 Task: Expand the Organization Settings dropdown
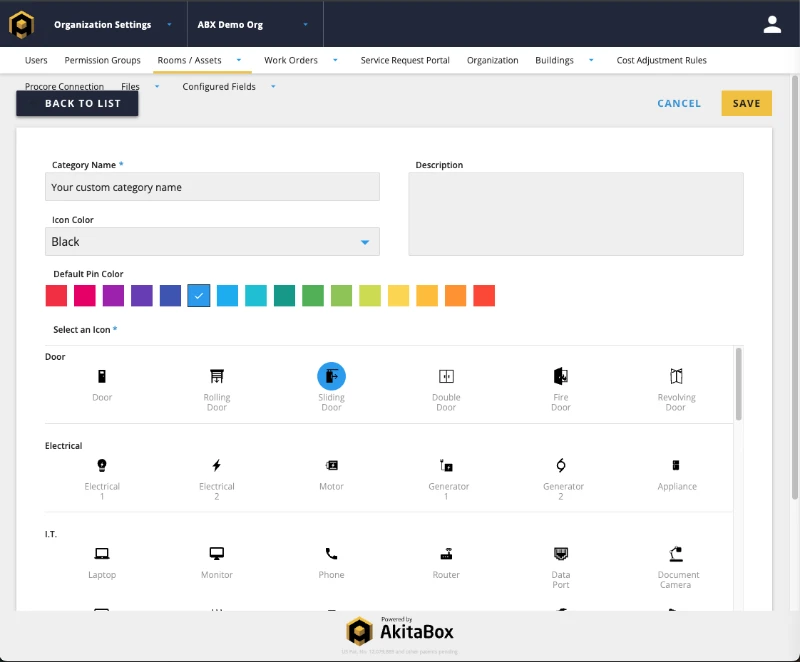112,25
